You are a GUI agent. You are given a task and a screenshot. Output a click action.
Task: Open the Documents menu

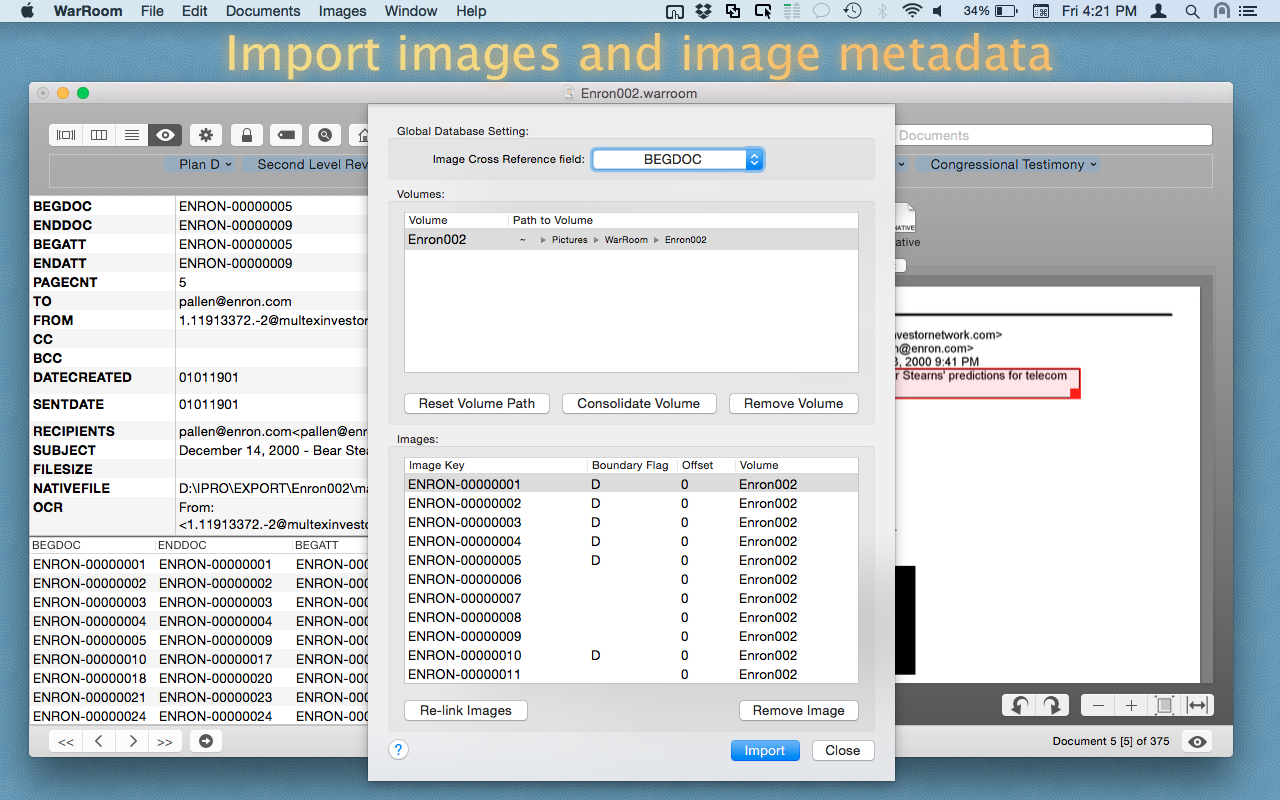[x=263, y=11]
